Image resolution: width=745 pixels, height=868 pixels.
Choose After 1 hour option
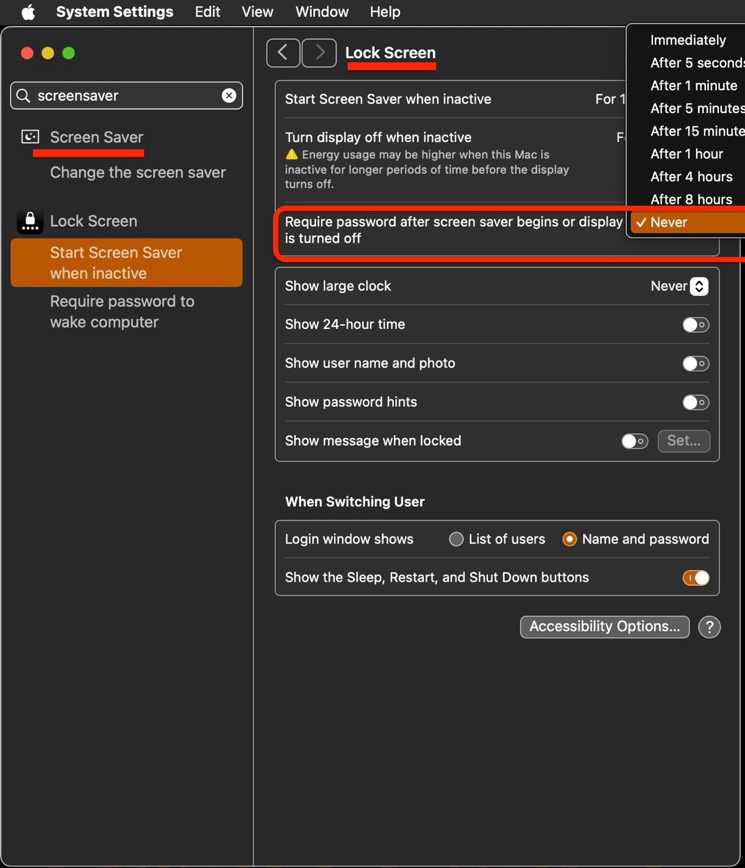pyautogui.click(x=688, y=153)
